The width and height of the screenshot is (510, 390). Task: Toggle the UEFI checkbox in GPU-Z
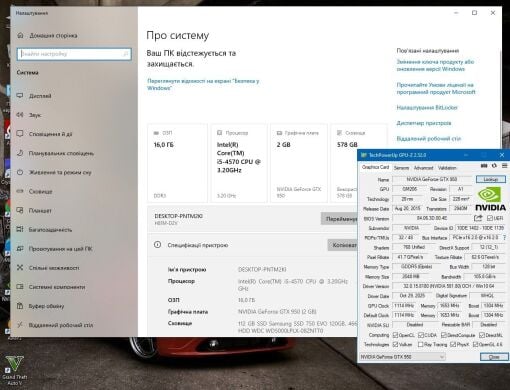(x=489, y=218)
